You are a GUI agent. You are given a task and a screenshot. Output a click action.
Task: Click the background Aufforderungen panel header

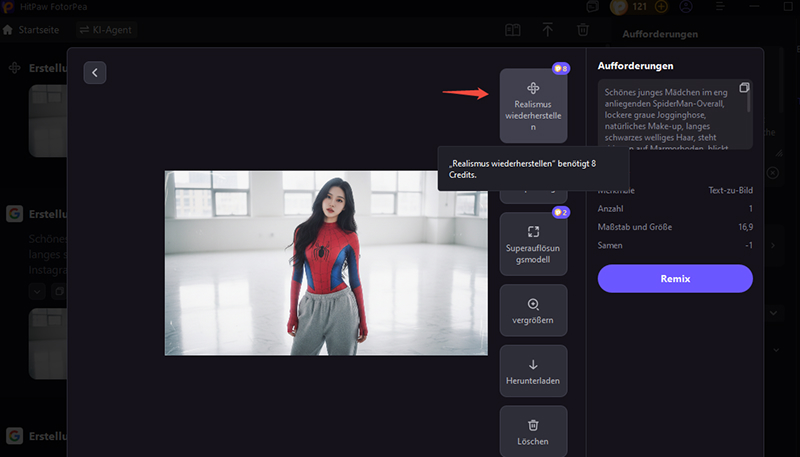pos(660,34)
